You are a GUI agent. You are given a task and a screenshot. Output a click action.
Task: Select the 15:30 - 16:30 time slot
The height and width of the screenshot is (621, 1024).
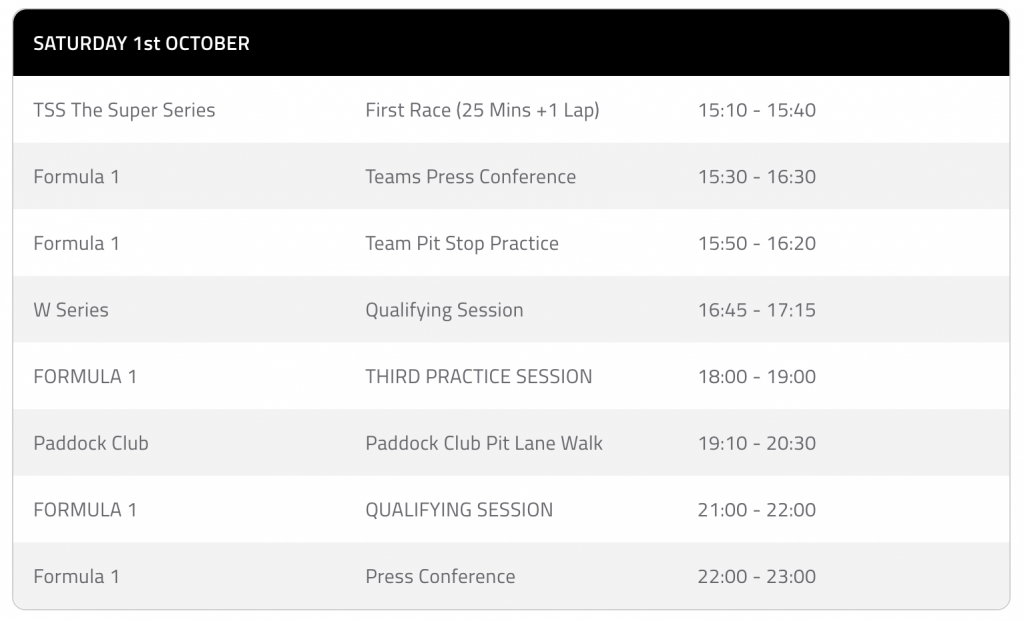pos(756,176)
